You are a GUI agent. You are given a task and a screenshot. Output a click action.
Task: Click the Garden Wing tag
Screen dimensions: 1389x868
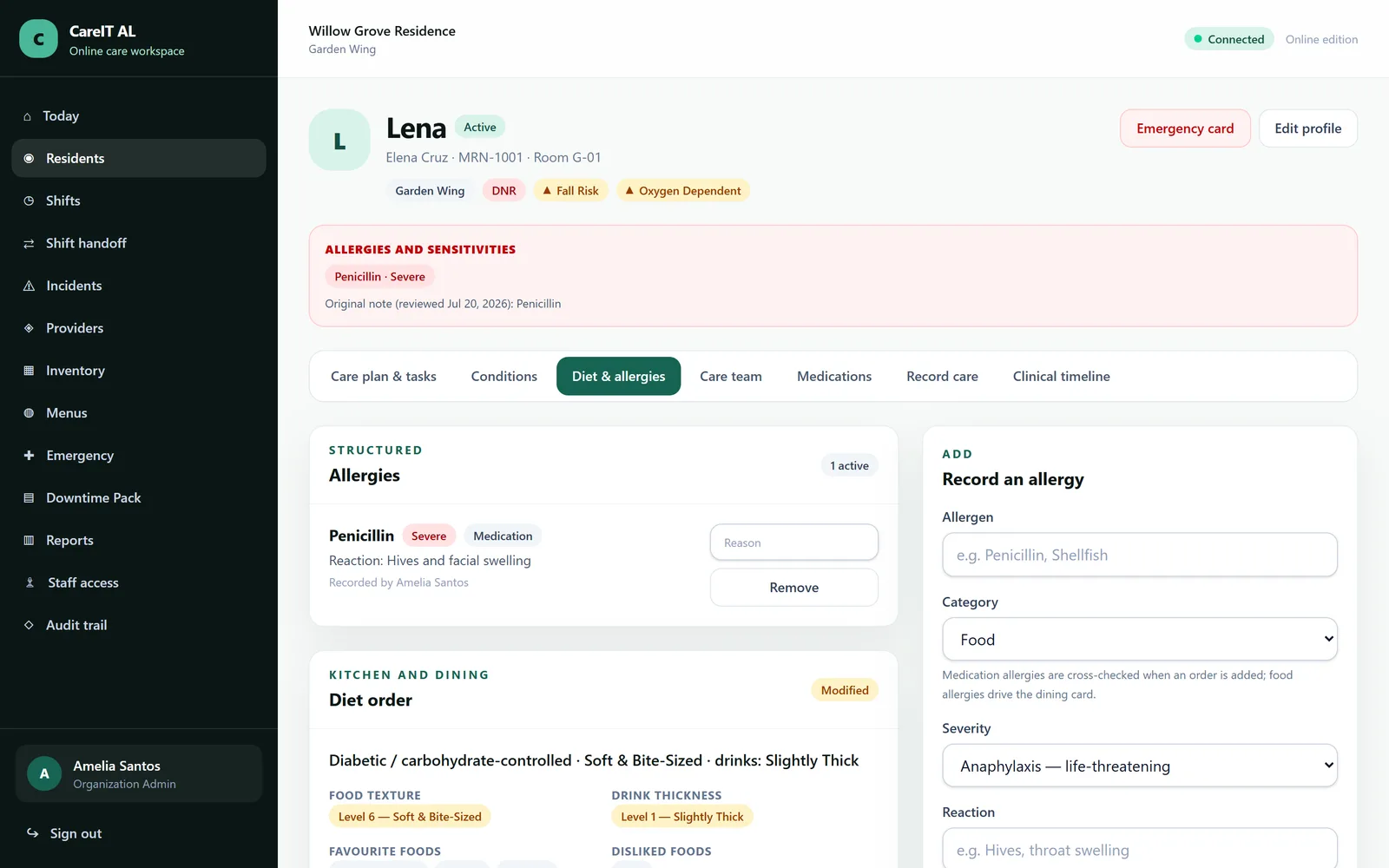click(x=430, y=191)
